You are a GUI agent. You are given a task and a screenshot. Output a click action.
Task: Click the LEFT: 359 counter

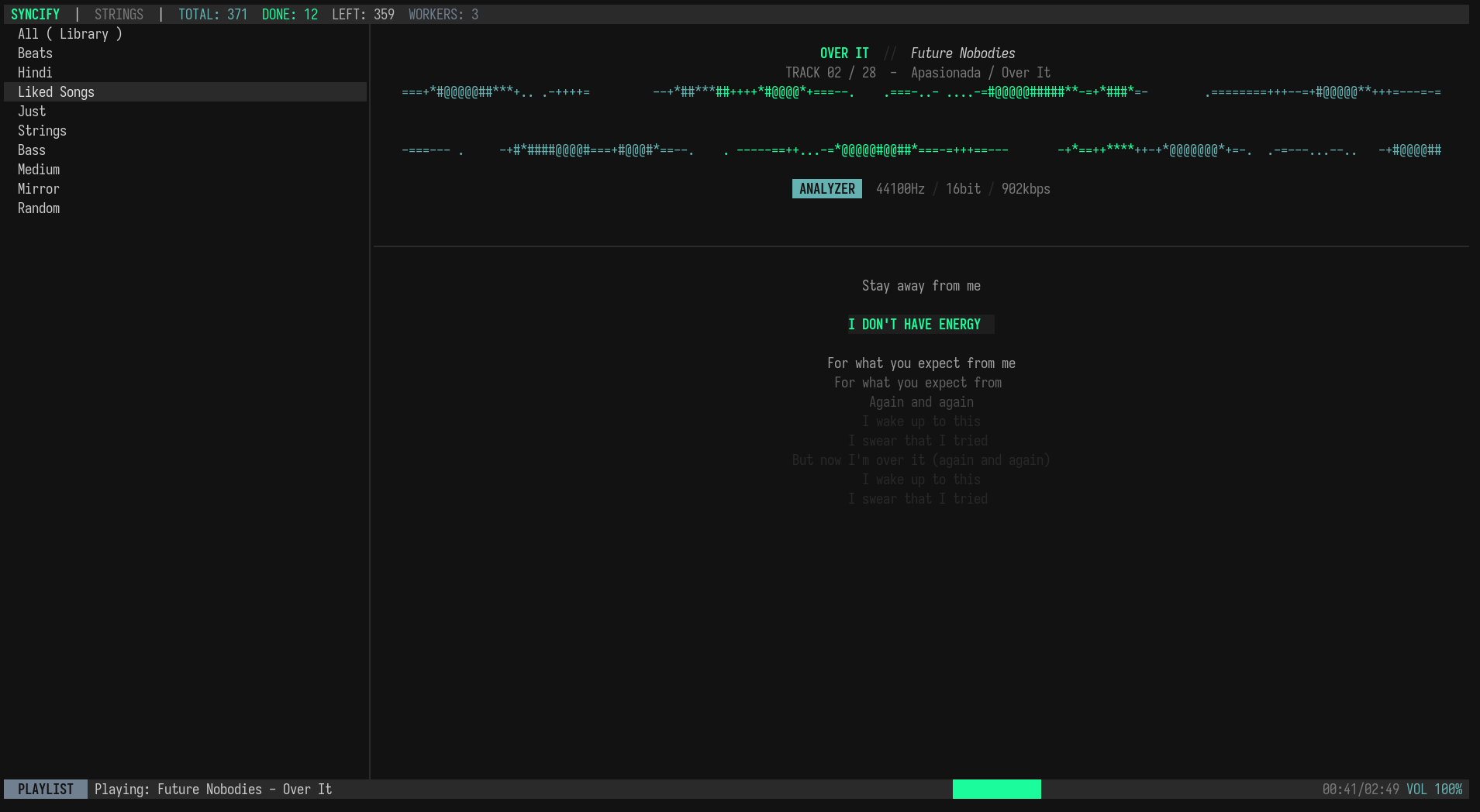(x=363, y=15)
